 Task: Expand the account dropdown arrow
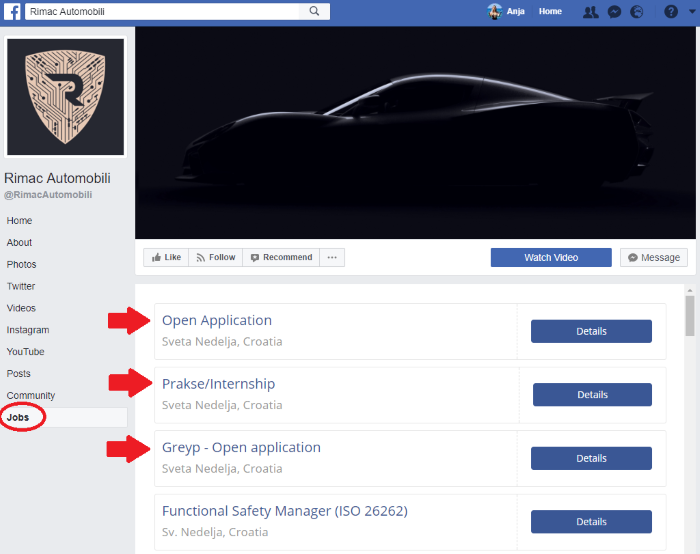(691, 12)
